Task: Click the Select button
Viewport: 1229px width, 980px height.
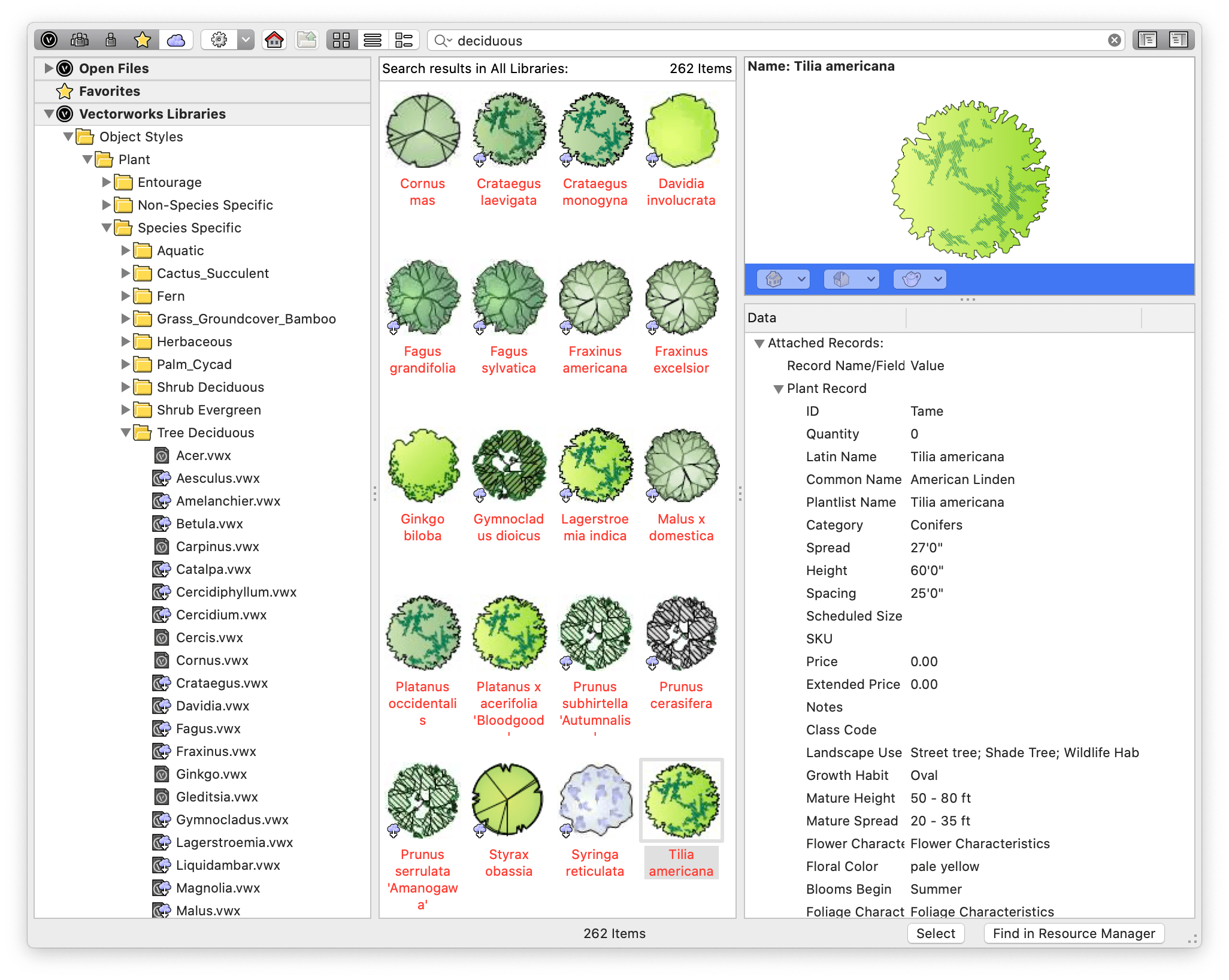Action: coord(936,933)
